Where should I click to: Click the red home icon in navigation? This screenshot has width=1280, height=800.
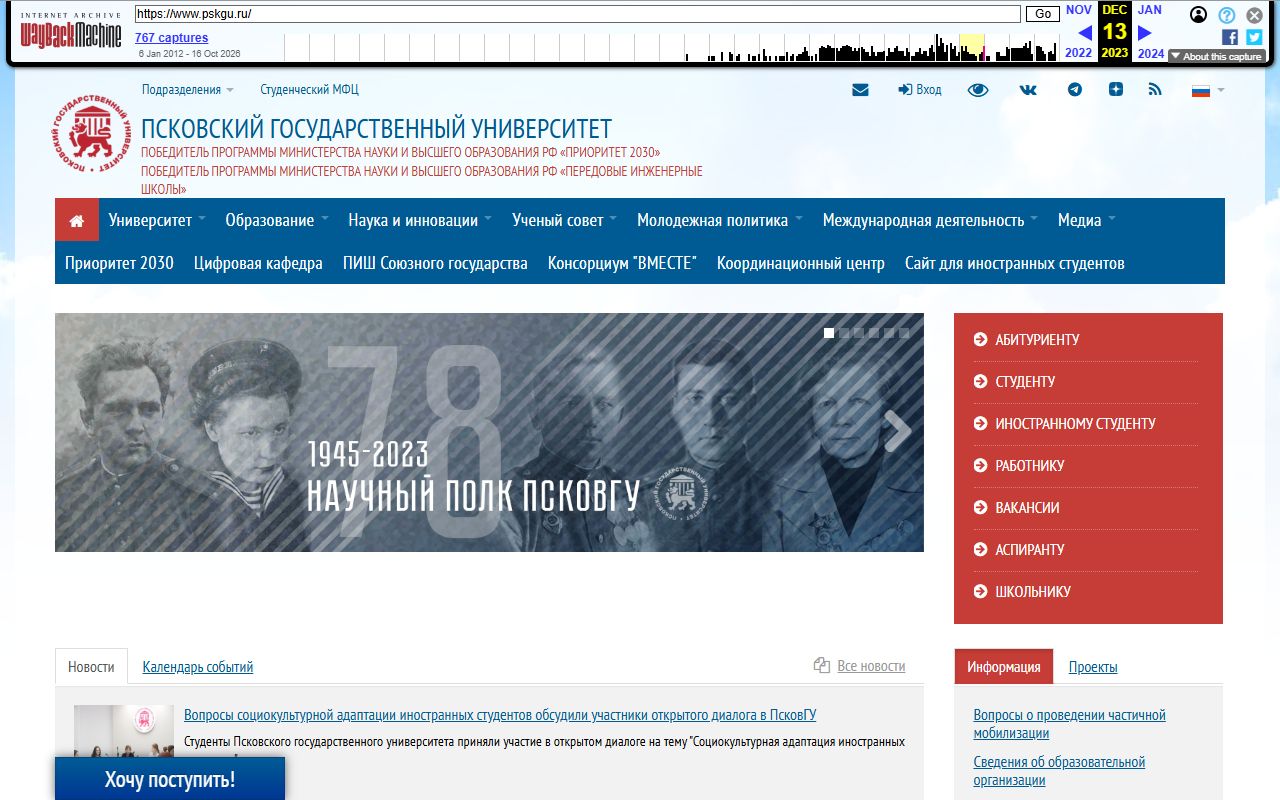click(x=77, y=220)
